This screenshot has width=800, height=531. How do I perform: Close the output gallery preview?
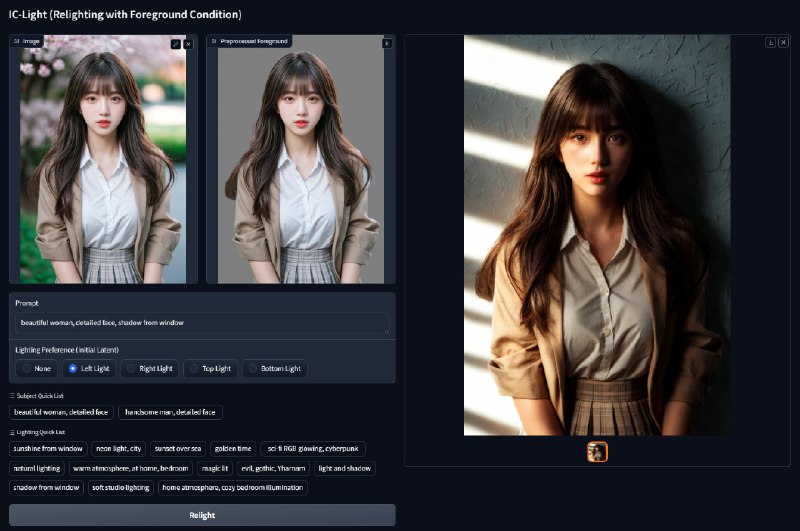point(782,42)
